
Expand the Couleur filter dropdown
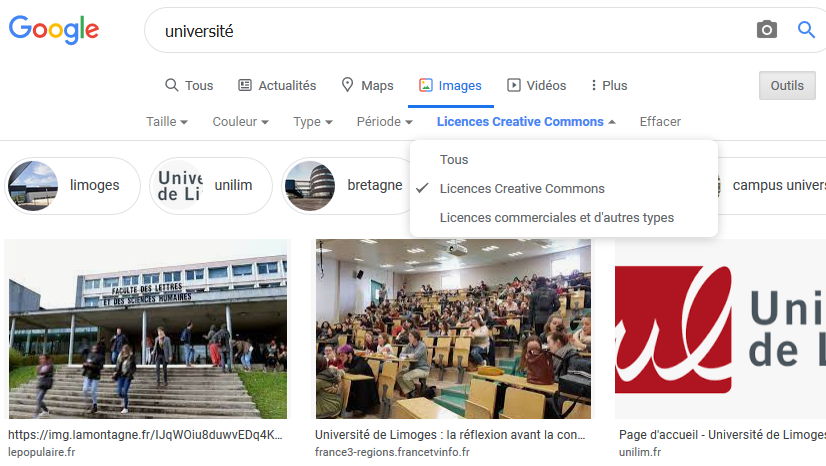tap(240, 122)
